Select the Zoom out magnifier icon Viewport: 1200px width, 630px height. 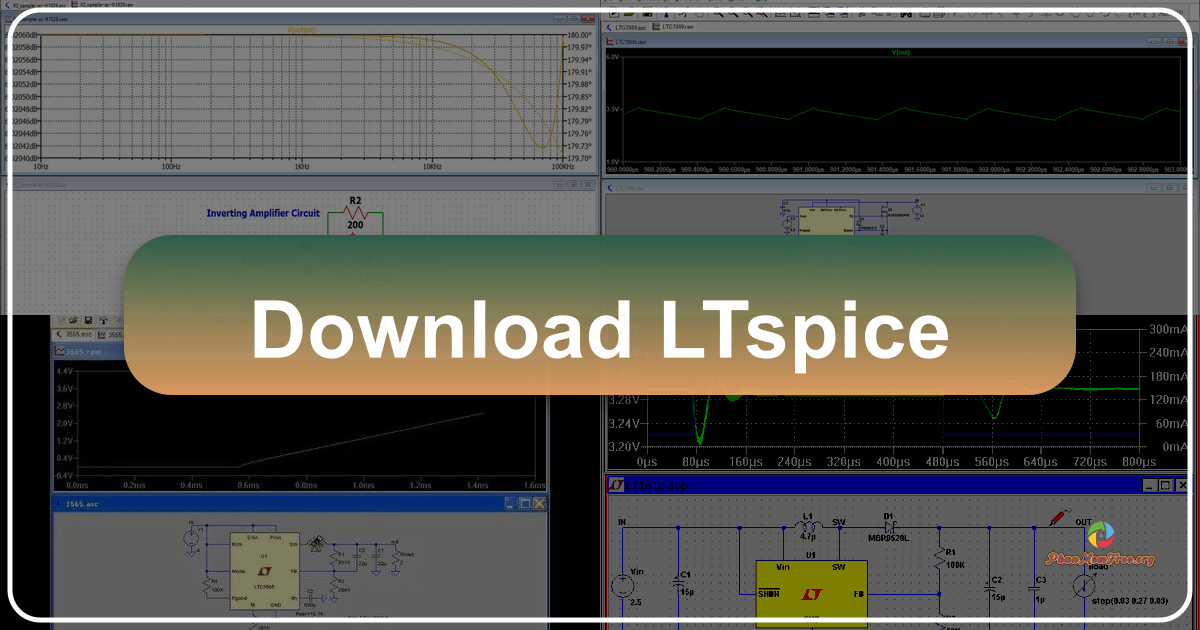coord(735,13)
